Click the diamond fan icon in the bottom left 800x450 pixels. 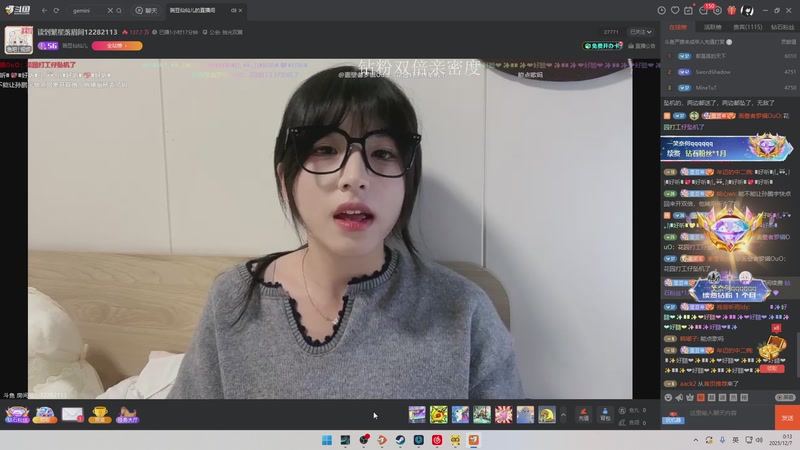pos(17,415)
